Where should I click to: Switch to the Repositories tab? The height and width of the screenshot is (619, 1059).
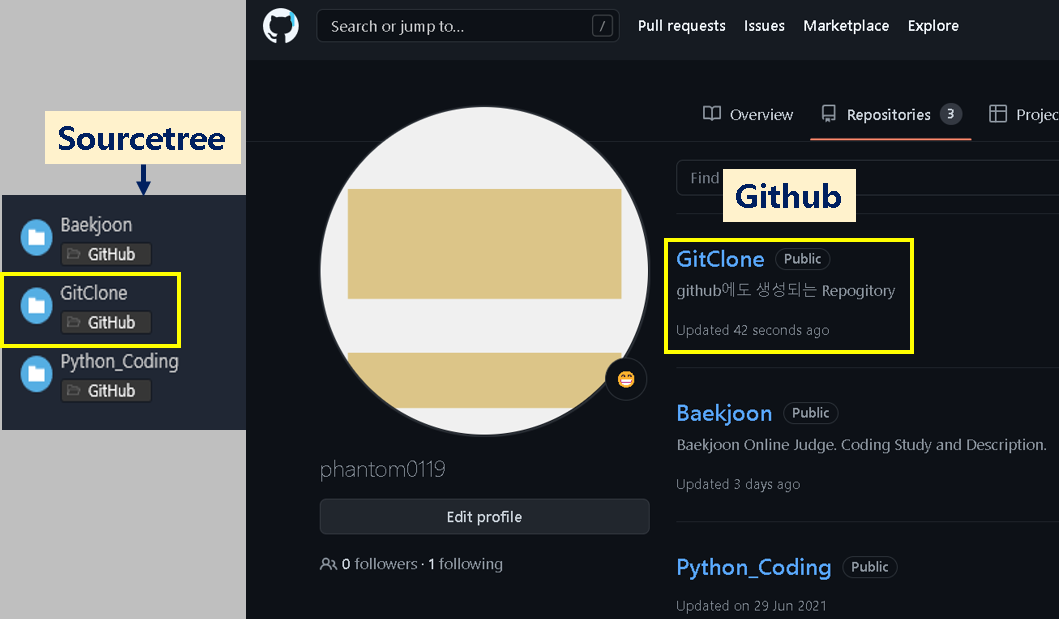tap(891, 114)
